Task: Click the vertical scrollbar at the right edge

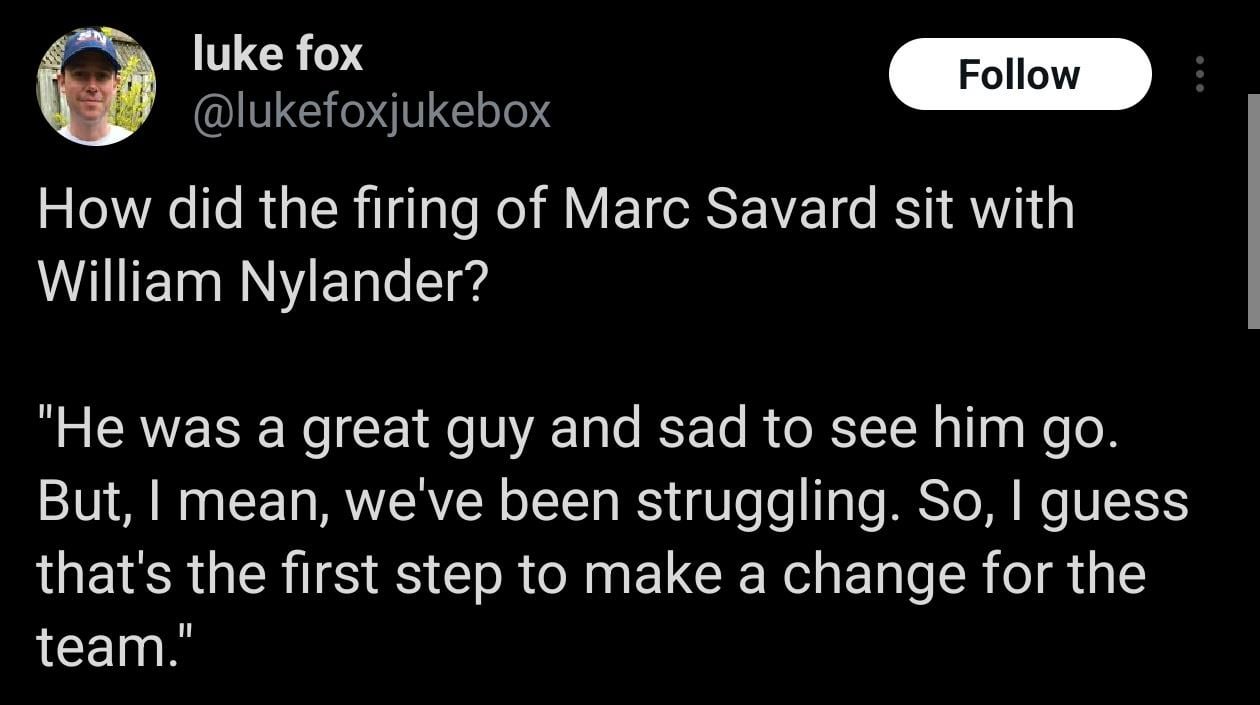Action: (x=1253, y=210)
